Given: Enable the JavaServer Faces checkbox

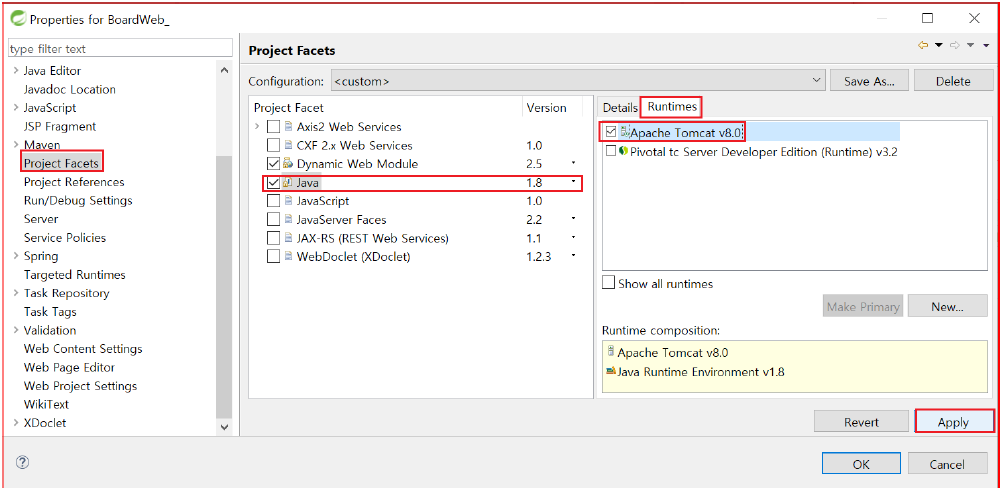Looking at the screenshot, I should (x=273, y=220).
